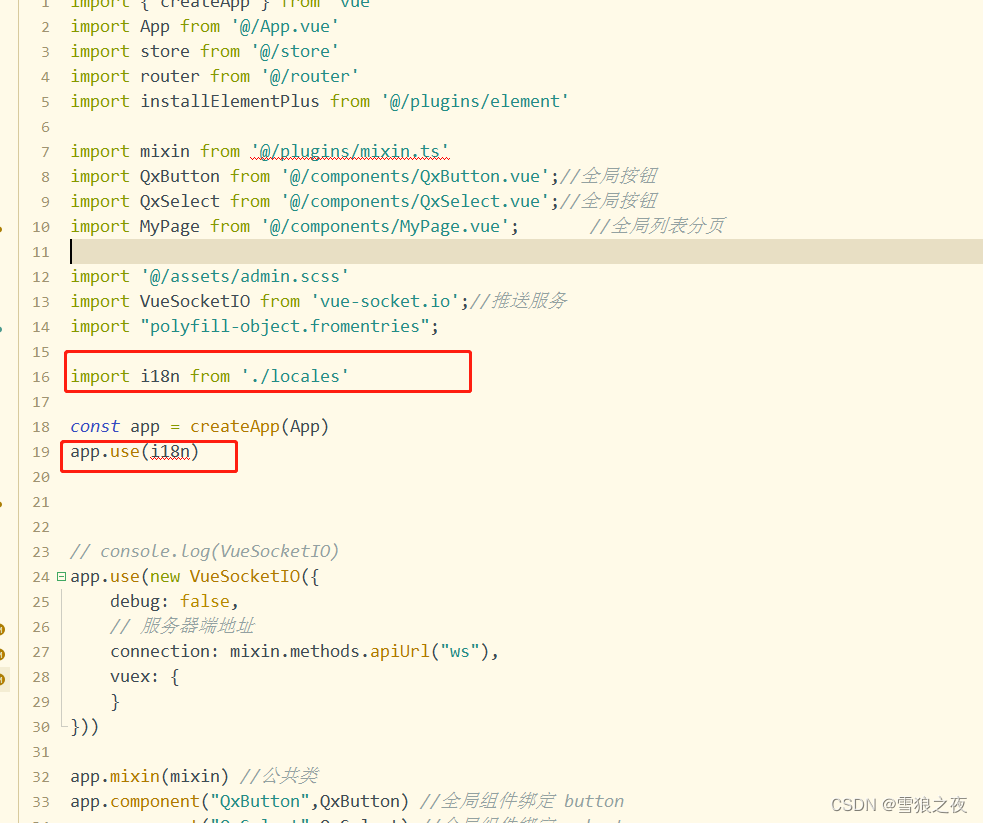Follow the underlined '@/plugins/mixin.ts' link
Viewport: 983px width, 823px height.
point(349,150)
